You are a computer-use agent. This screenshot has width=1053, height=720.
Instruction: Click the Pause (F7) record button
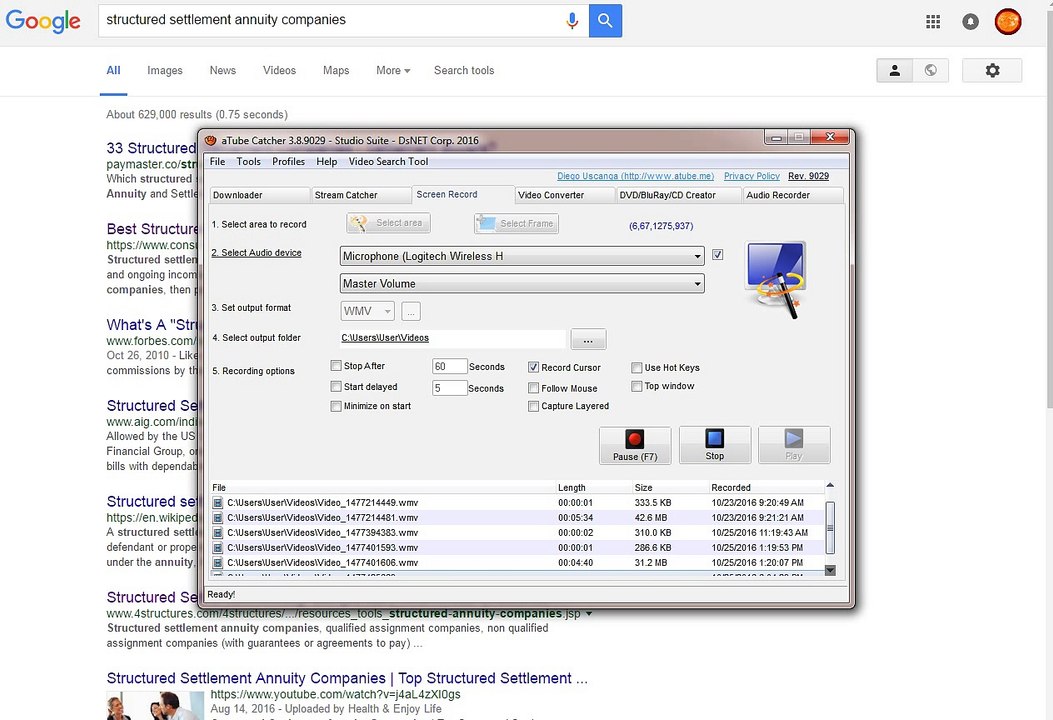coord(635,445)
